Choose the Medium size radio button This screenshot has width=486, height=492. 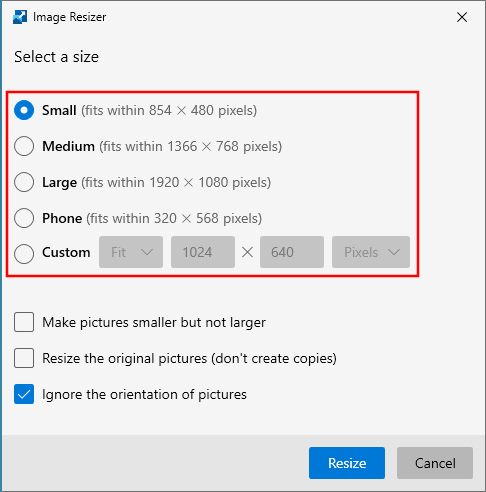[x=24, y=146]
